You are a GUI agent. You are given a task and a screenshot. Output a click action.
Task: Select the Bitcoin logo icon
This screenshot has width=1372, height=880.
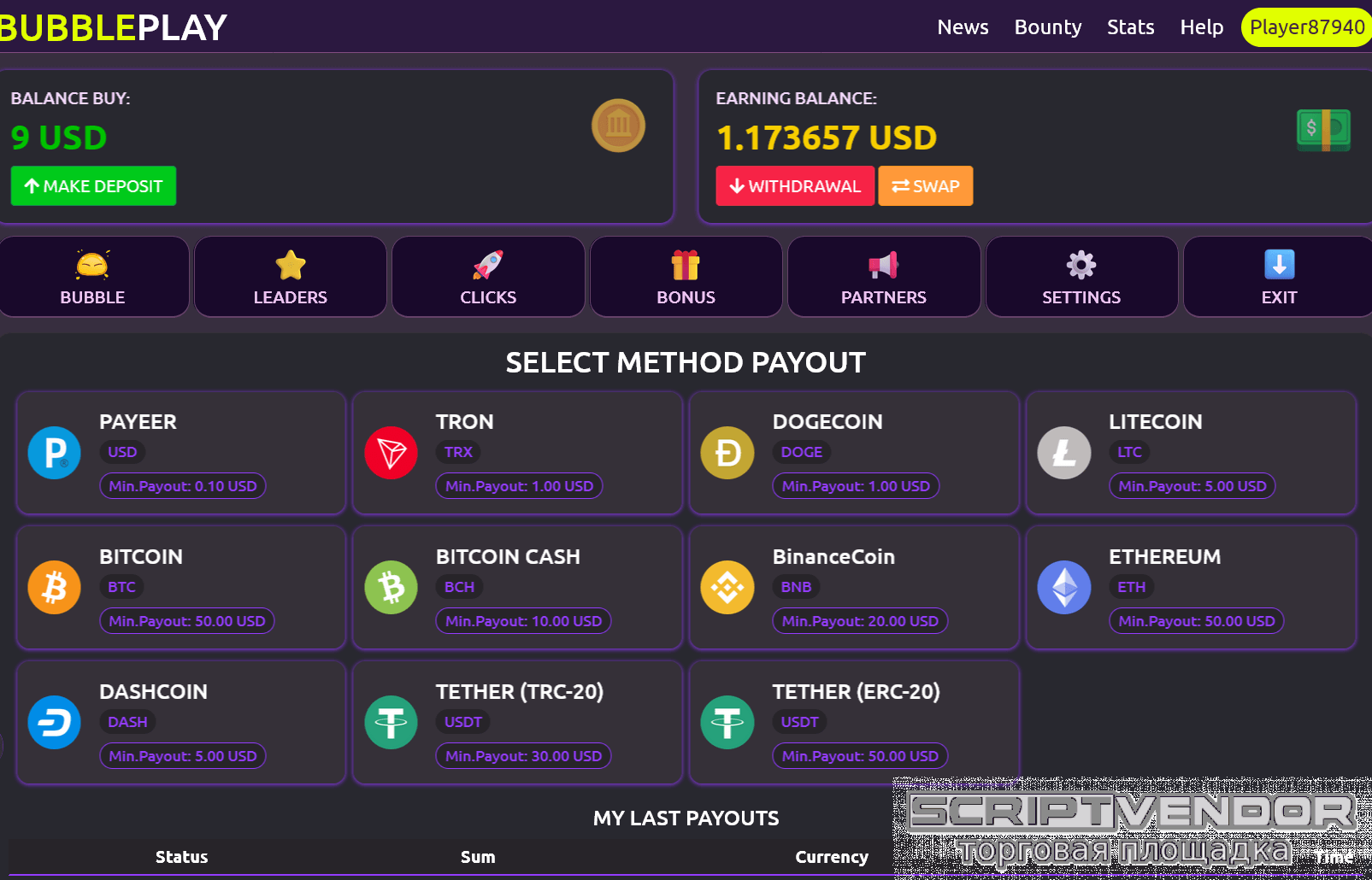[x=55, y=588]
